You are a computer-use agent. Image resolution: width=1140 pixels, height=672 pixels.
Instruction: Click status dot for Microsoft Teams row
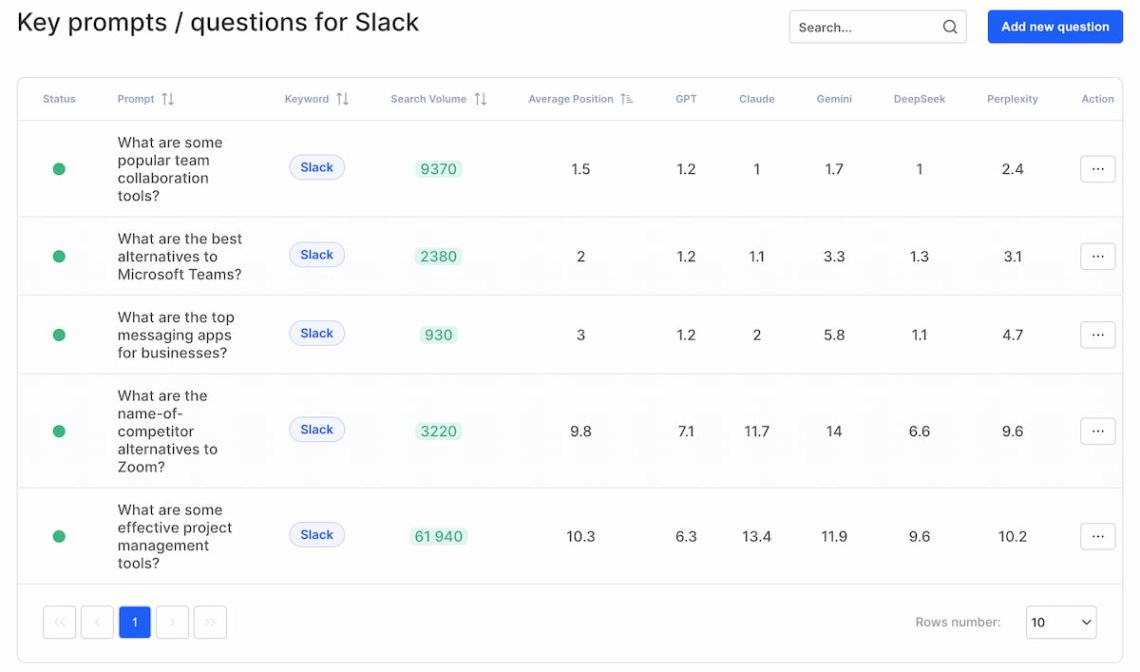(60, 256)
